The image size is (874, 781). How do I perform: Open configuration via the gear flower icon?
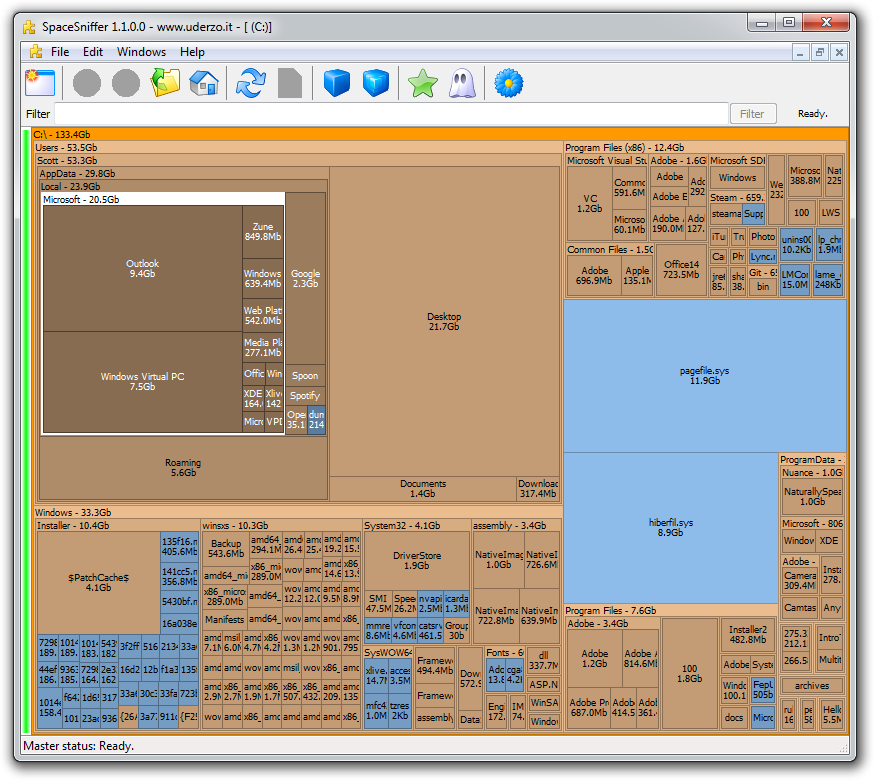[509, 84]
